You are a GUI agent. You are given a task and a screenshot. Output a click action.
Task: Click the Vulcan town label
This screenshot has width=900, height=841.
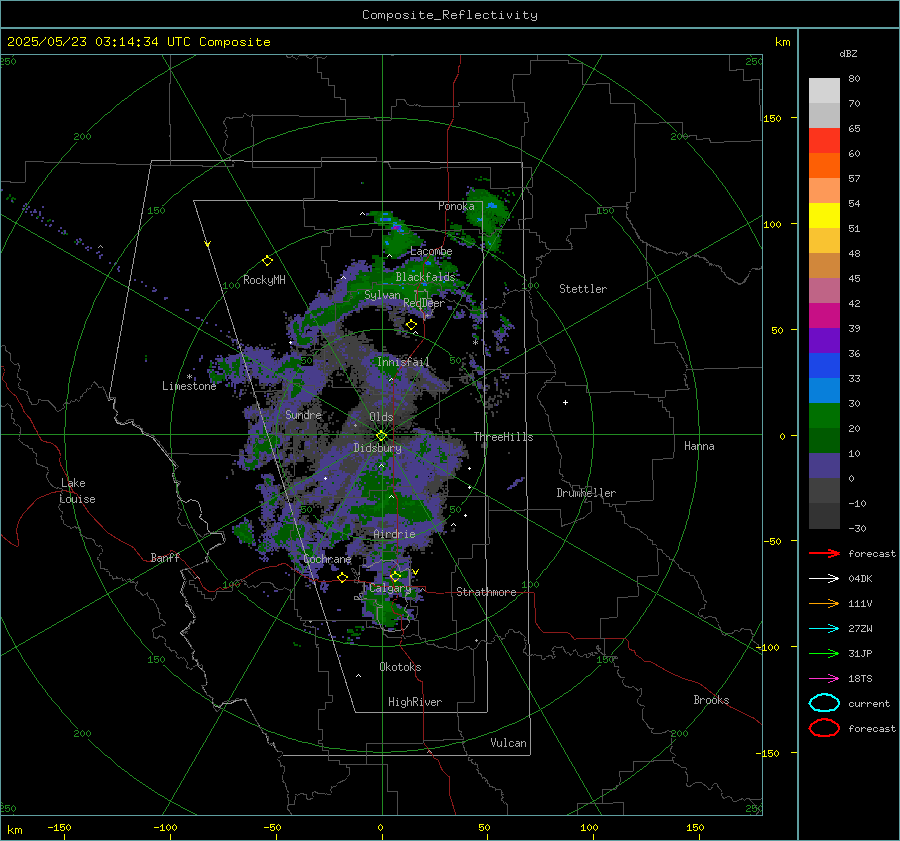(x=509, y=743)
